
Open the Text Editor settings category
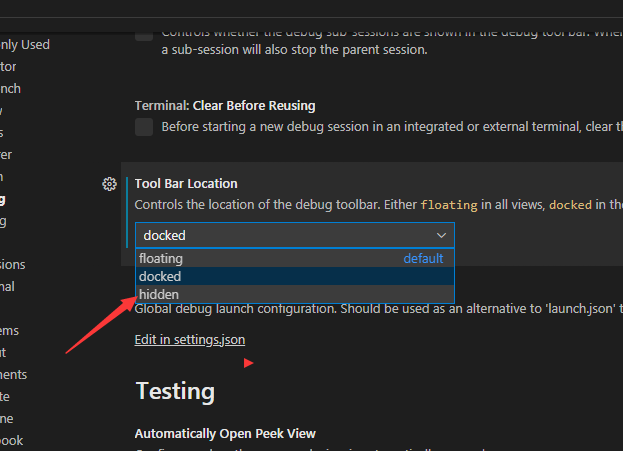coord(8,66)
